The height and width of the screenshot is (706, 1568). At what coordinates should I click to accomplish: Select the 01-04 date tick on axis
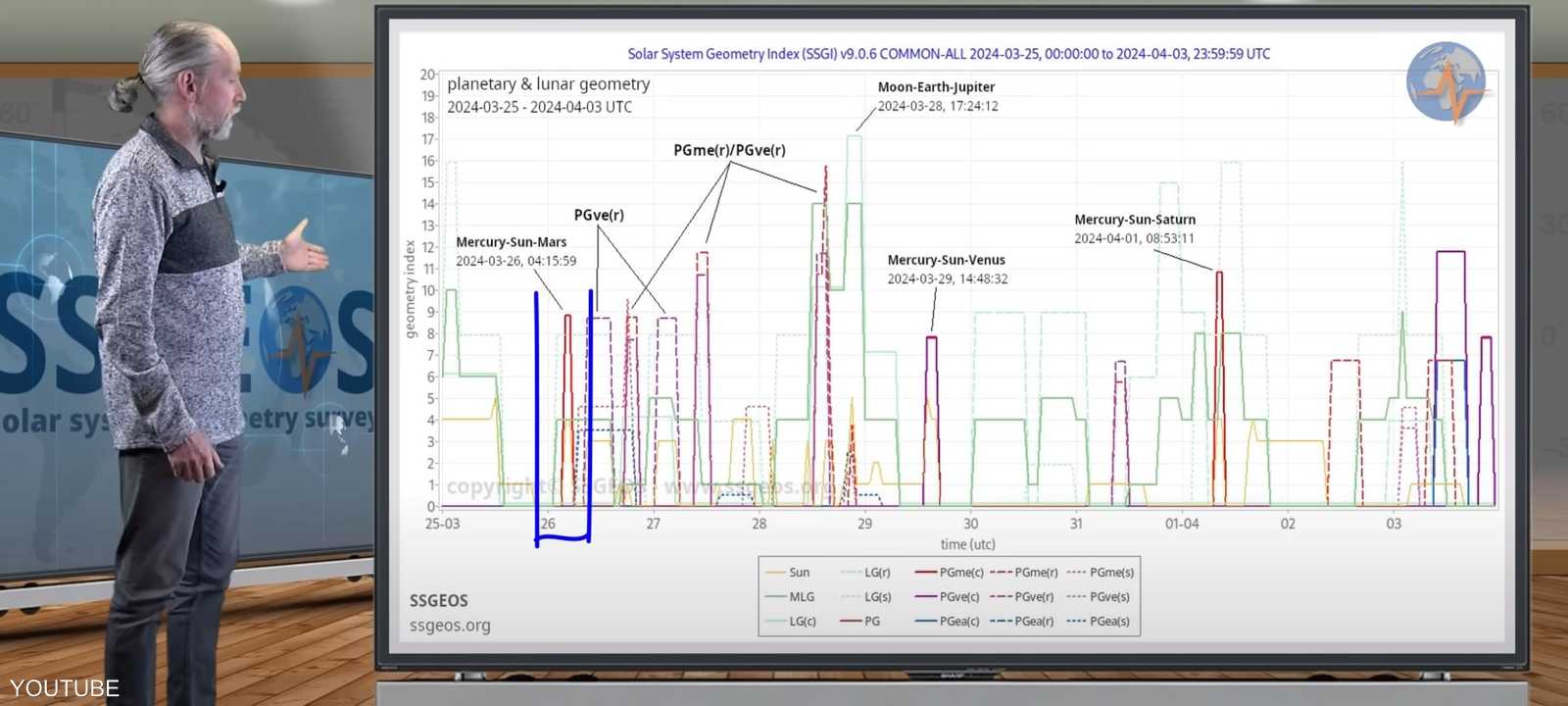pyautogui.click(x=1181, y=524)
